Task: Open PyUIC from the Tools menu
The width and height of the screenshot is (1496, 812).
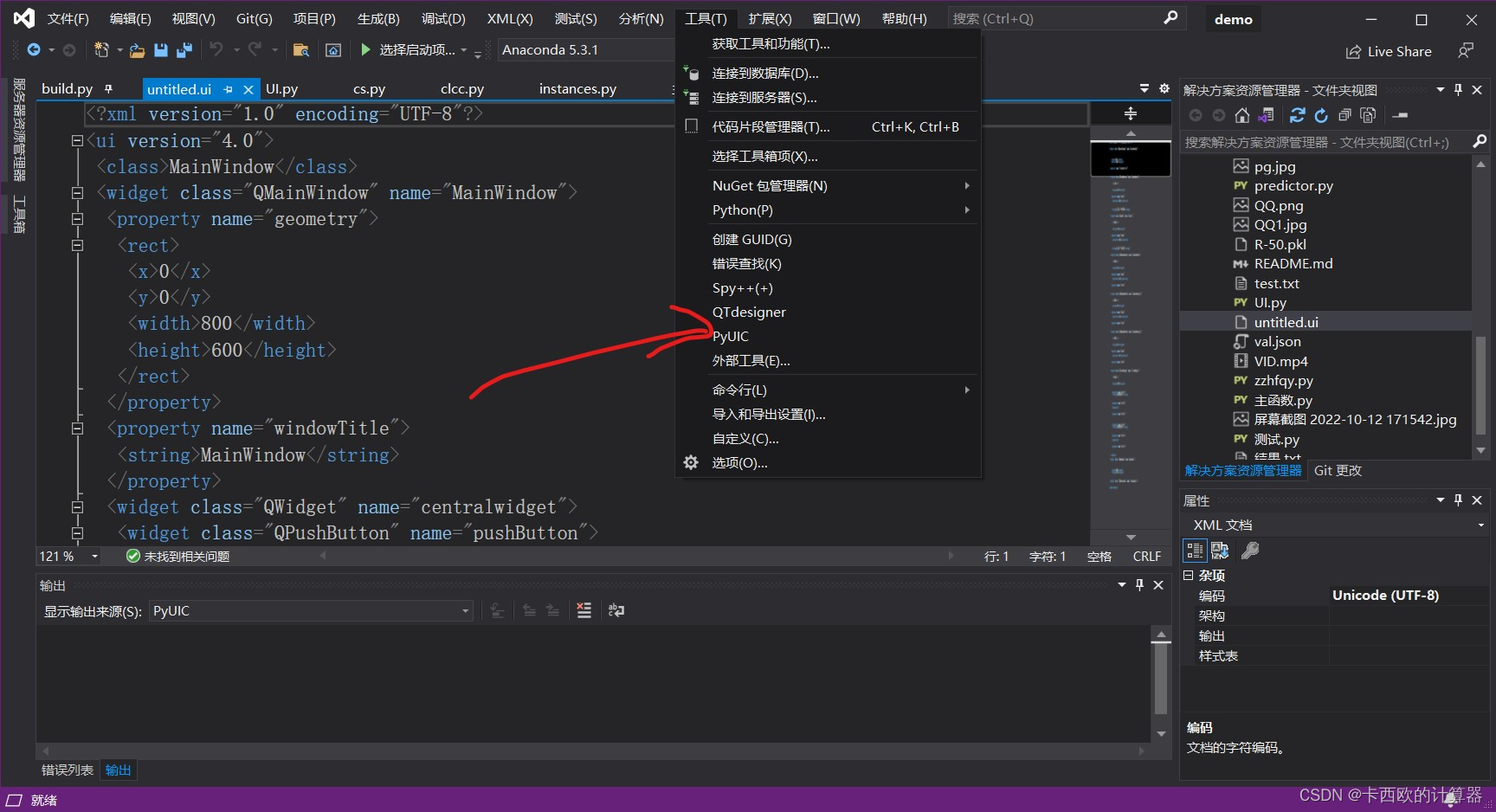Action: pyautogui.click(x=730, y=336)
